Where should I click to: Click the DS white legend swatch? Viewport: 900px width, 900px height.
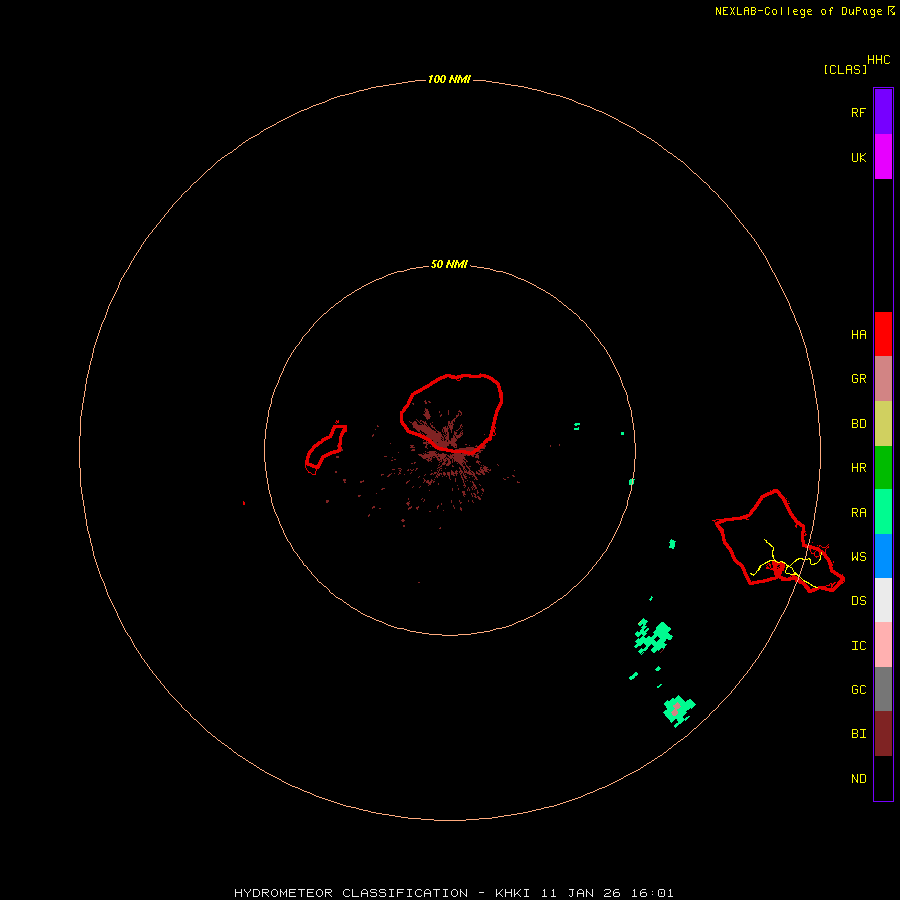[883, 600]
